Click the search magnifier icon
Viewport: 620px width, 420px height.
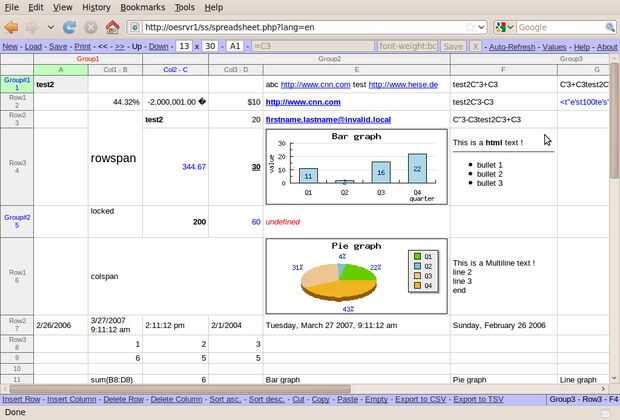[610, 27]
